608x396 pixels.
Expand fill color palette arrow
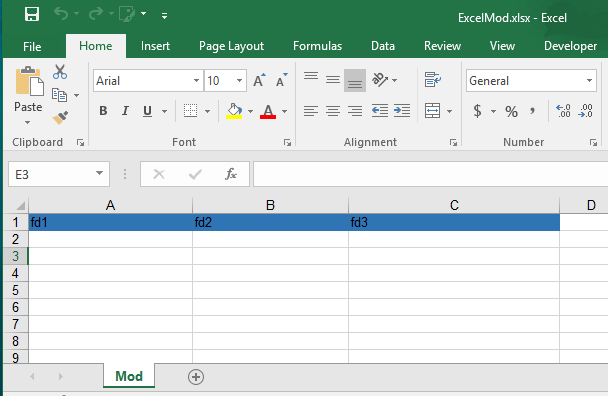point(250,111)
